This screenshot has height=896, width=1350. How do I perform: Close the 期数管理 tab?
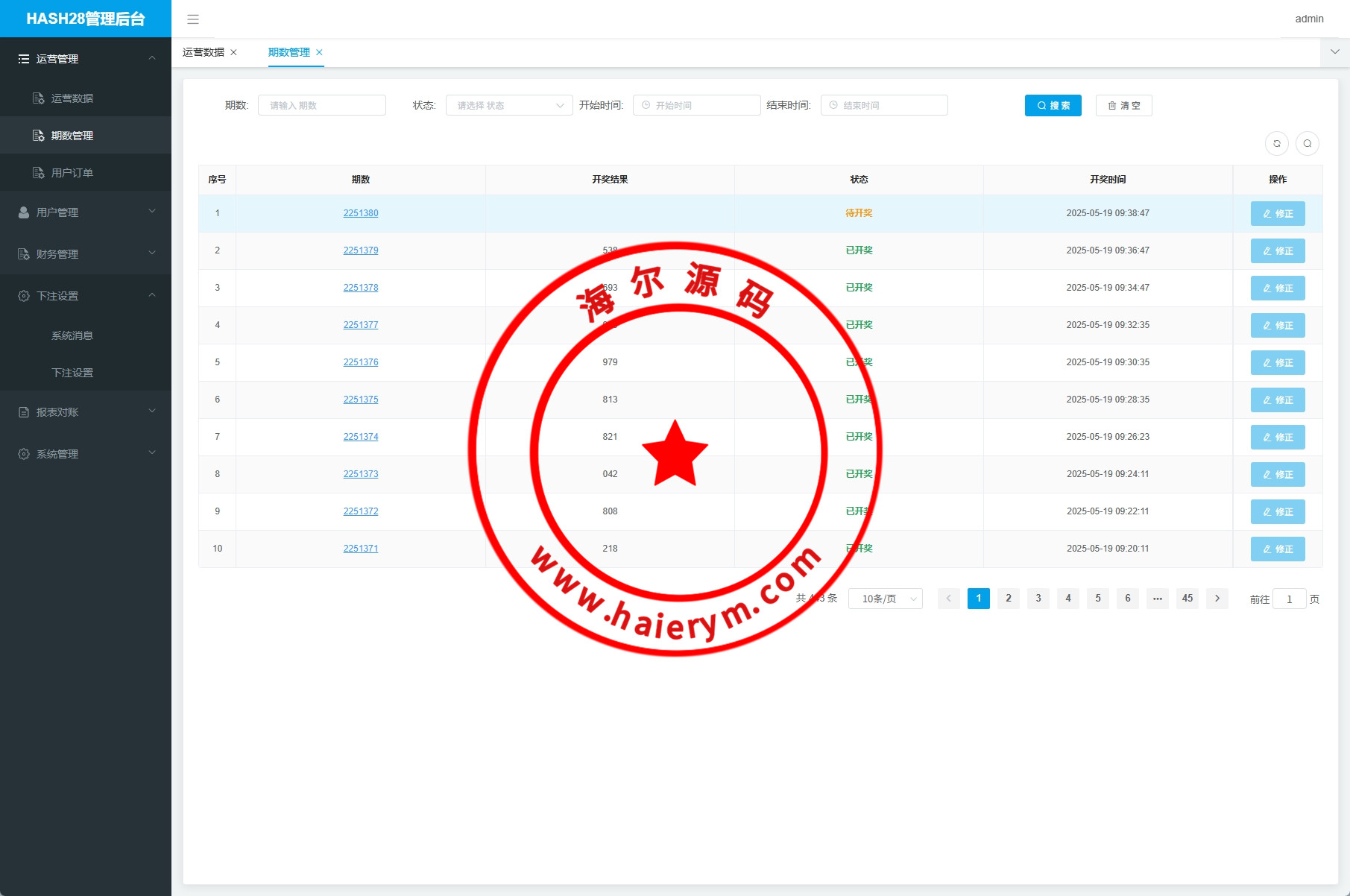tap(320, 52)
